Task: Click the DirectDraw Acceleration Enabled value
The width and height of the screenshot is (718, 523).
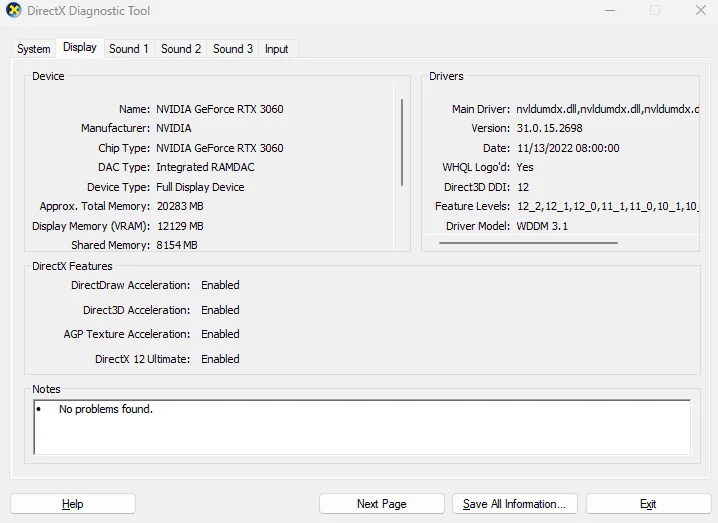Action: [x=220, y=285]
